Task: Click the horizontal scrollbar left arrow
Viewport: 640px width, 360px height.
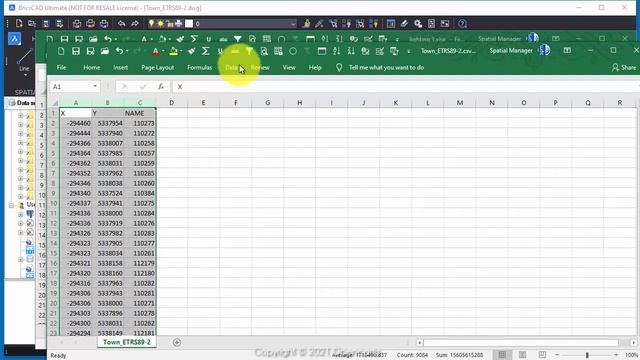Action: tap(420, 343)
